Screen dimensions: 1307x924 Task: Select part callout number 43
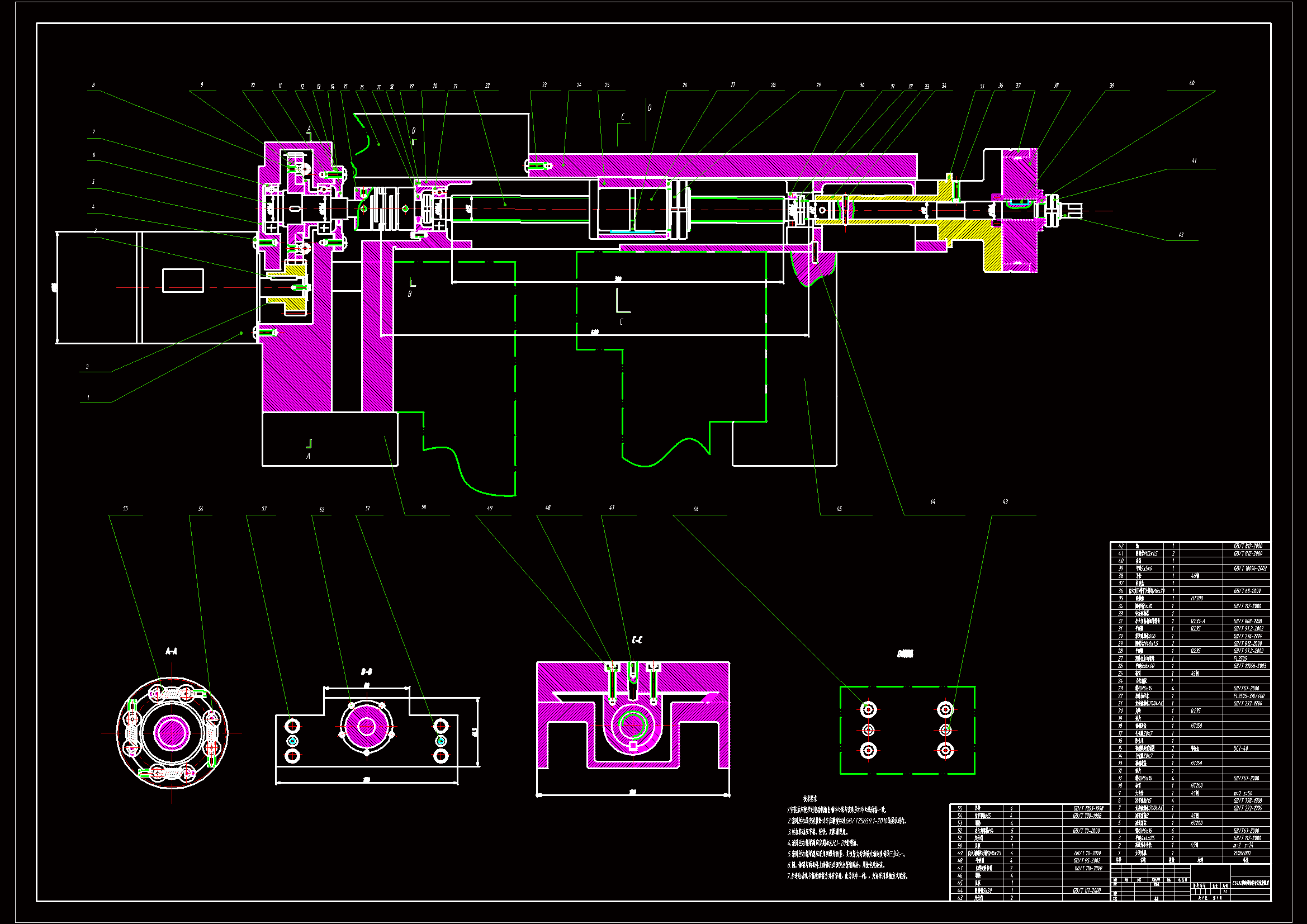coord(1005,502)
